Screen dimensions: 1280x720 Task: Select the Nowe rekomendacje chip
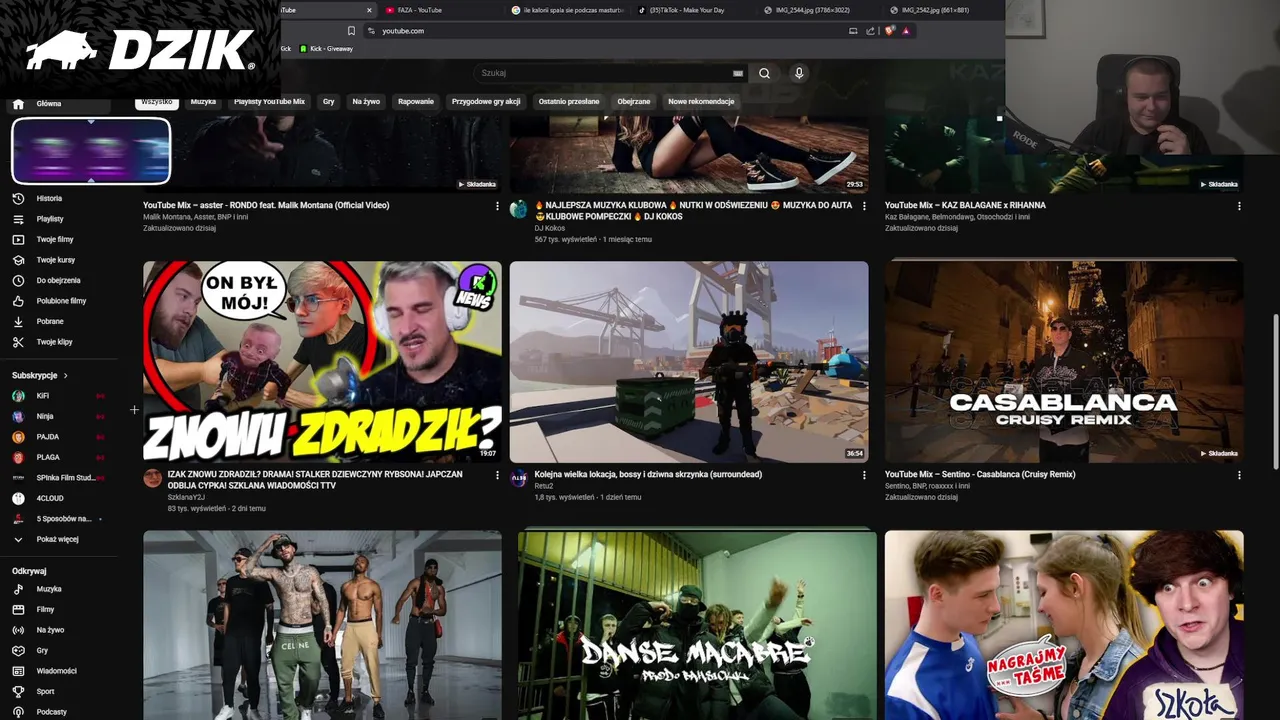click(701, 102)
